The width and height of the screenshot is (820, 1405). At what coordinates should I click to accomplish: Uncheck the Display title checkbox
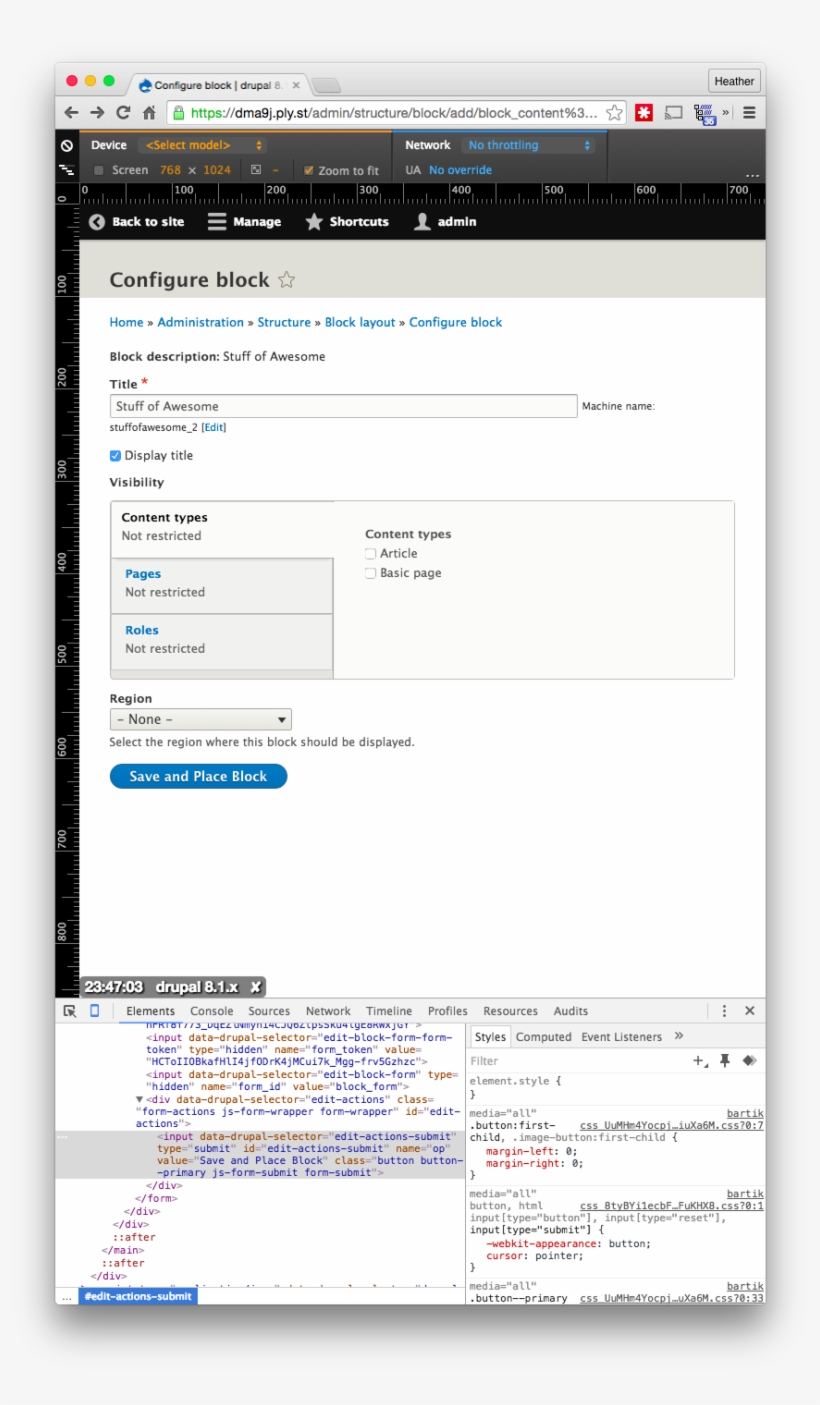pyautogui.click(x=117, y=454)
